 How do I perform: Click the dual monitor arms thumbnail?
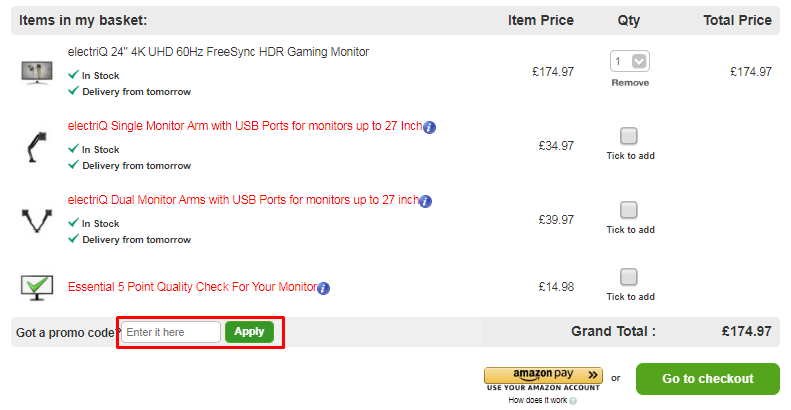pyautogui.click(x=37, y=220)
